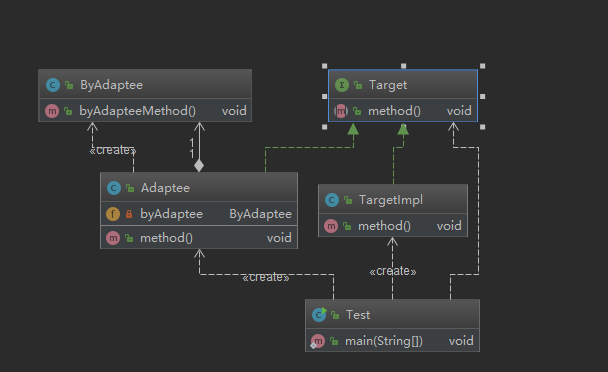The height and width of the screenshot is (372, 608).
Task: Click the method() member in Target
Action: [394, 111]
